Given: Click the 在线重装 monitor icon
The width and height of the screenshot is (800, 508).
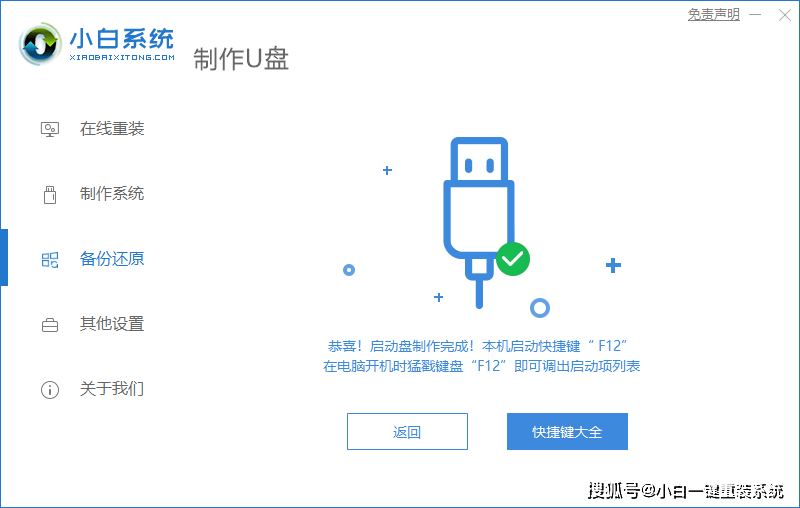Looking at the screenshot, I should click(49, 129).
